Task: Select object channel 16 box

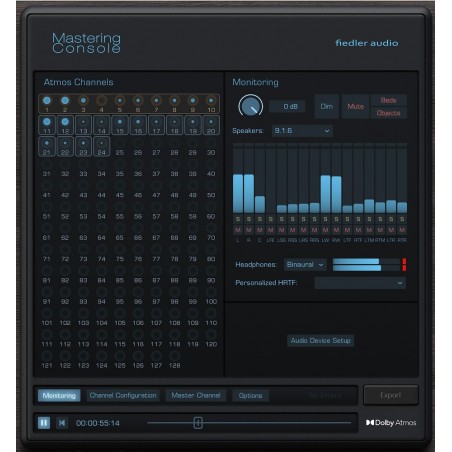Action: click(x=138, y=125)
